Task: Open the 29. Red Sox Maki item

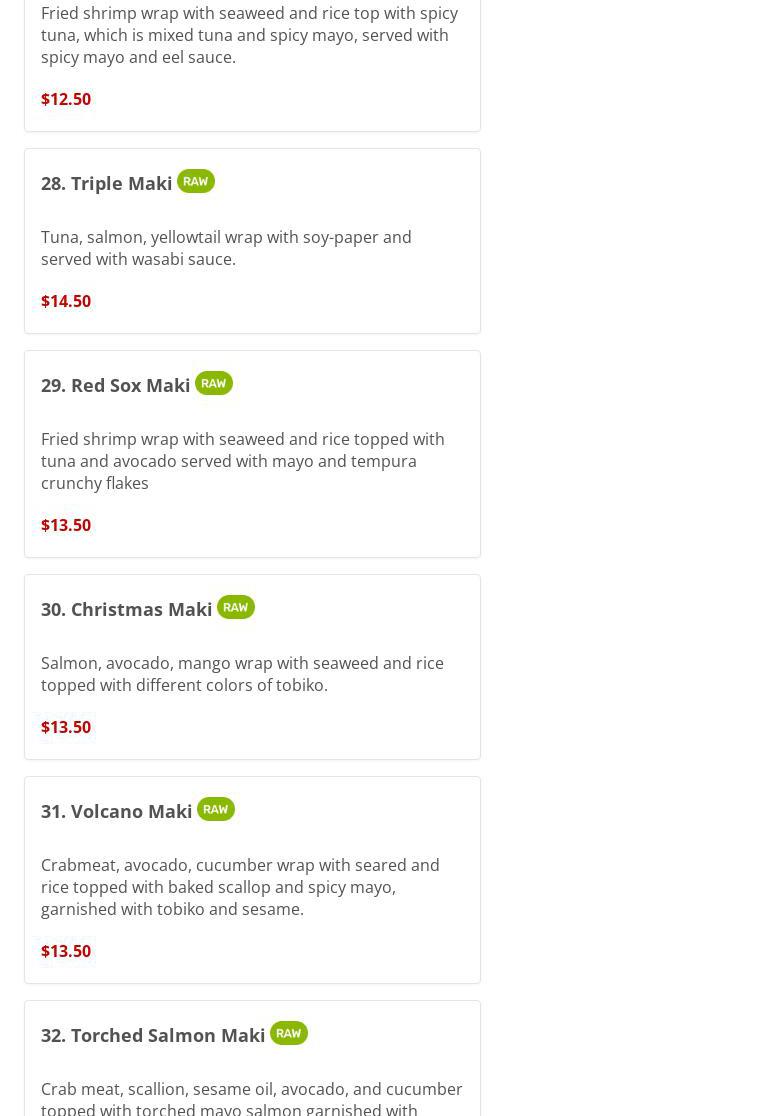Action: 115,385
